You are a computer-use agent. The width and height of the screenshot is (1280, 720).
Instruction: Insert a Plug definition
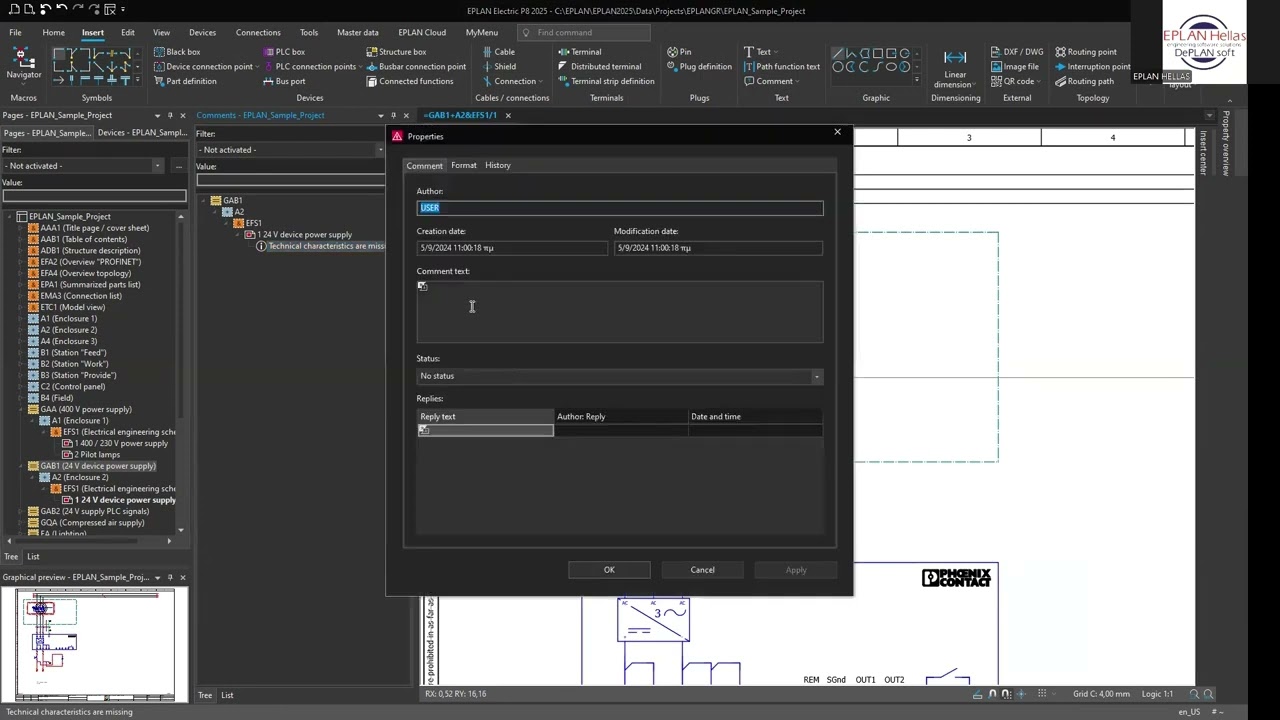698,67
